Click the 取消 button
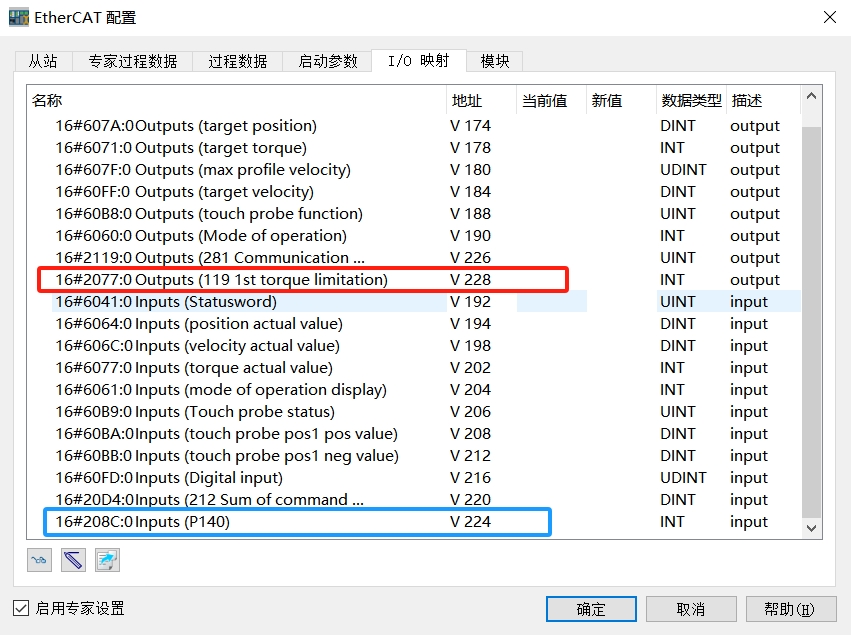 (x=691, y=609)
